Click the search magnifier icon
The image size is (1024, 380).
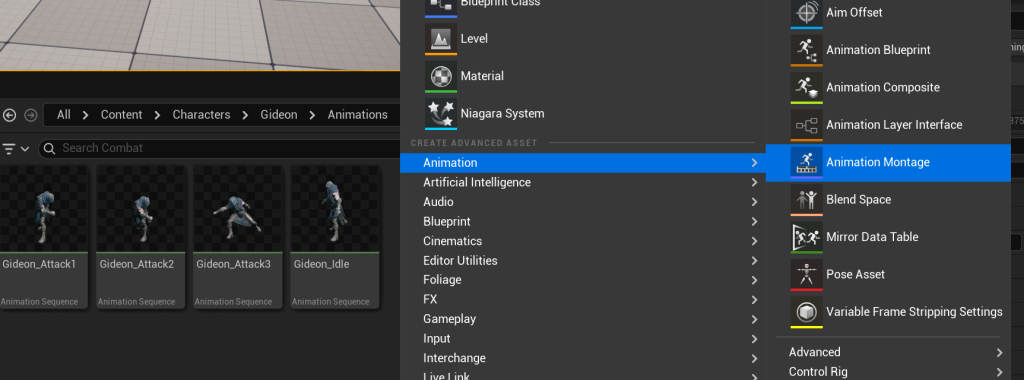(x=50, y=149)
